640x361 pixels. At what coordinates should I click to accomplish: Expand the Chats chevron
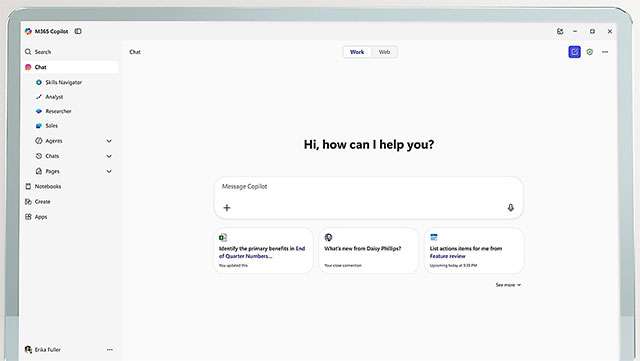(109, 156)
